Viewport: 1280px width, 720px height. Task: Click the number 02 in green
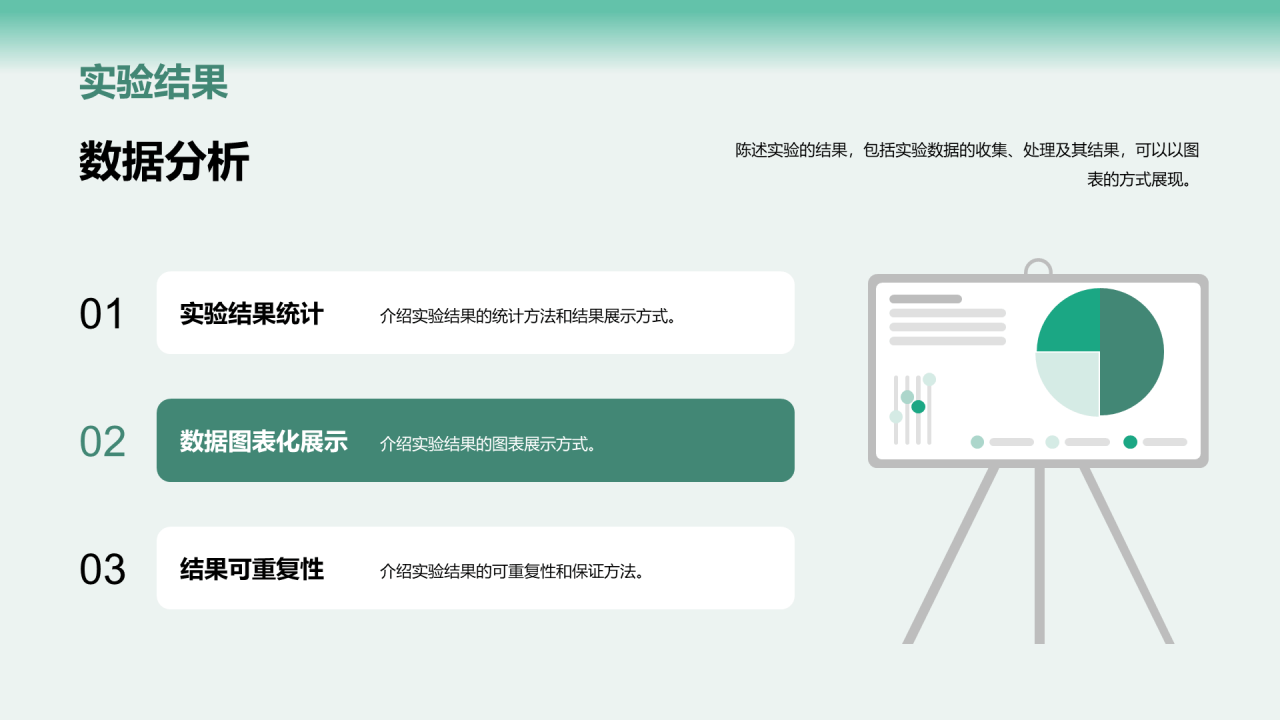click(x=102, y=442)
